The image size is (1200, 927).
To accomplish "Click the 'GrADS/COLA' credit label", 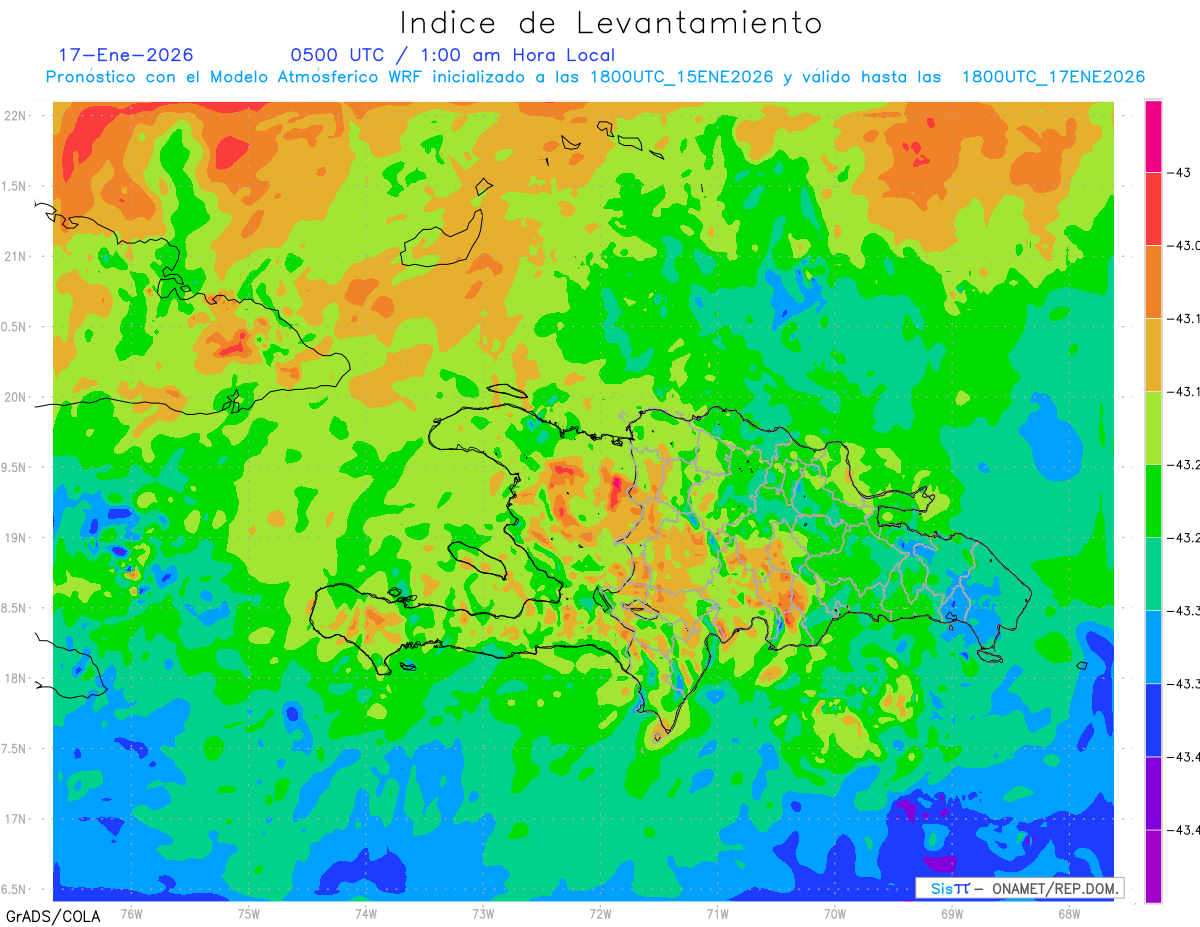I will 53,916.
